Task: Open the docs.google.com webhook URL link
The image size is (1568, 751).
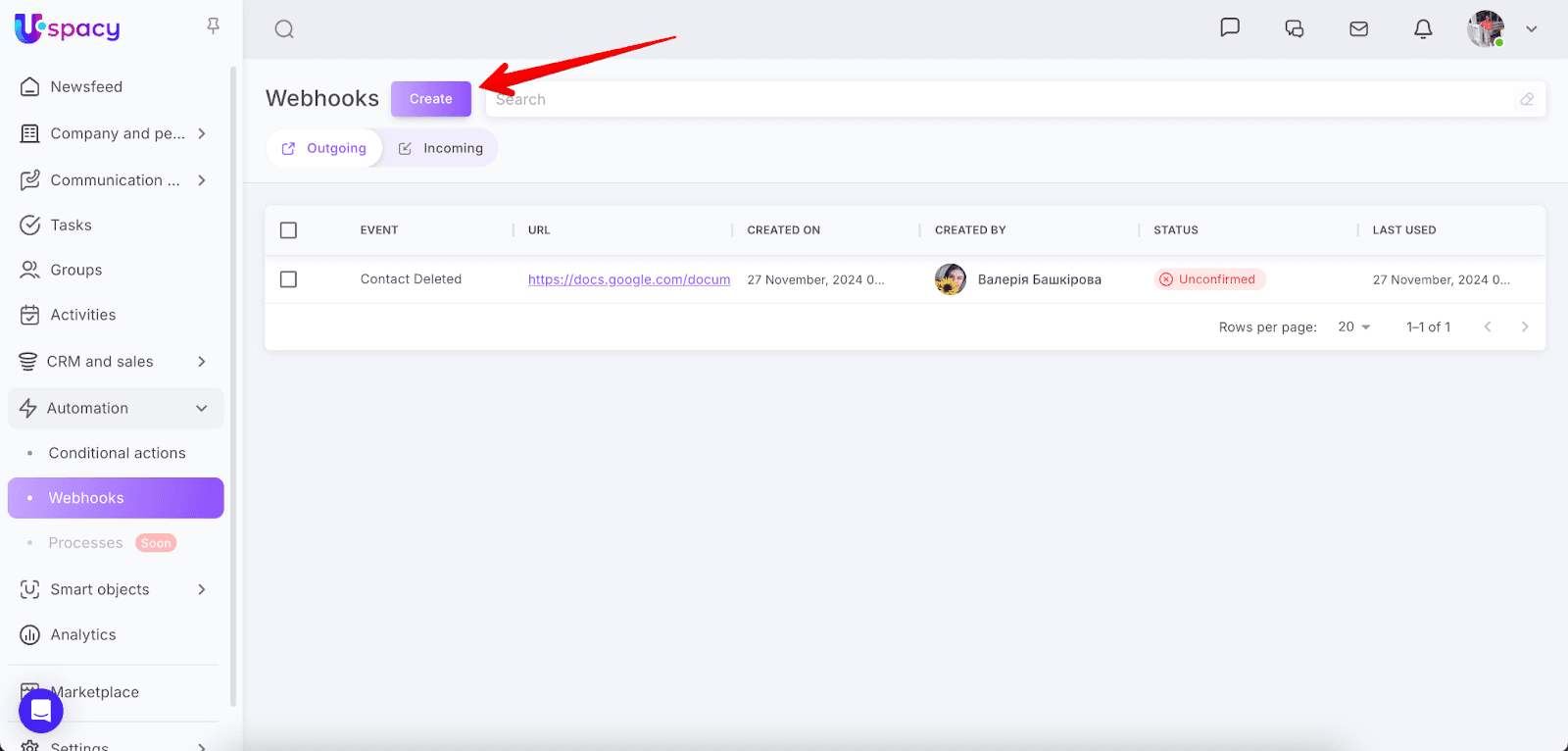Action: pyautogui.click(x=628, y=279)
